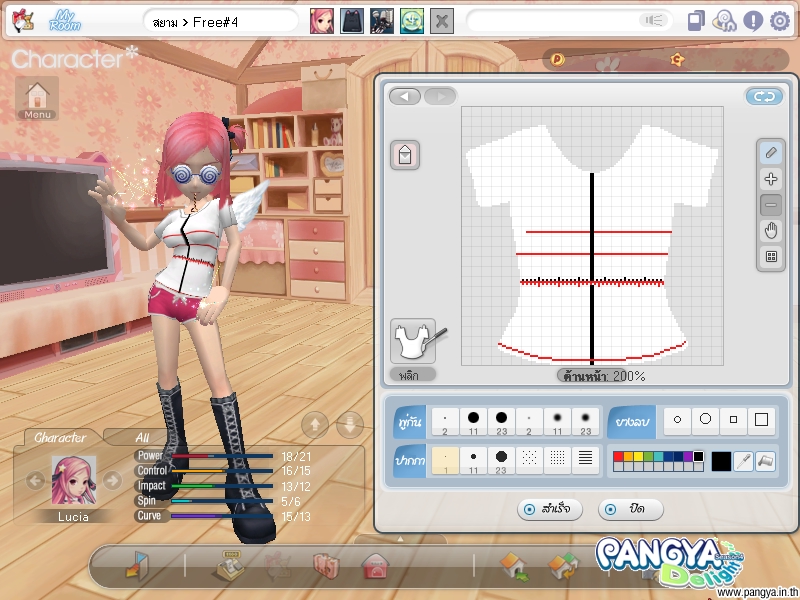Select the hand pan tool
The image size is (800, 600).
[x=770, y=231]
